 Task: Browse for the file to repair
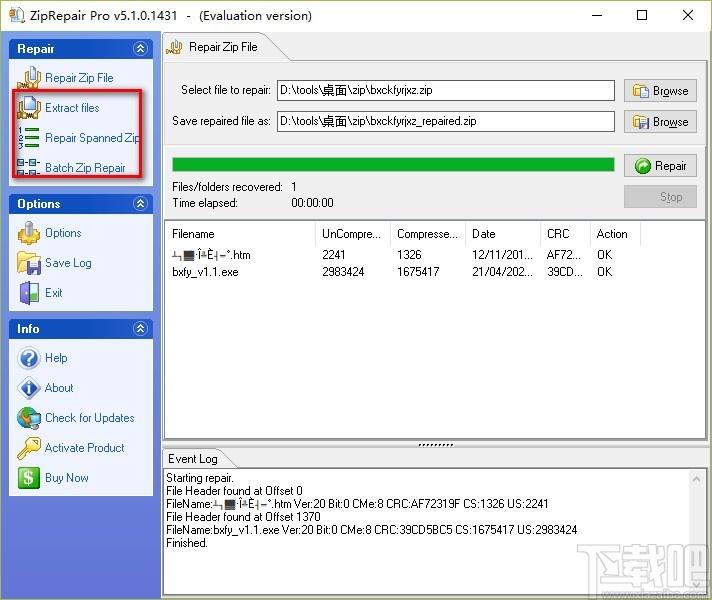(x=660, y=91)
